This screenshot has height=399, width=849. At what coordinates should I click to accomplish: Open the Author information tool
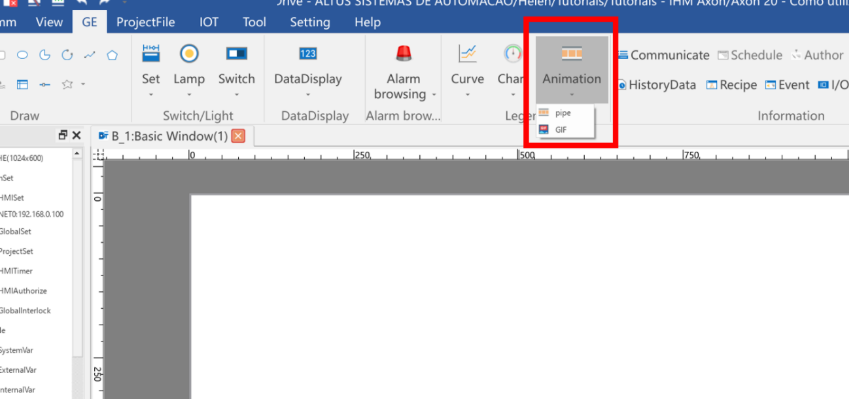click(x=817, y=55)
